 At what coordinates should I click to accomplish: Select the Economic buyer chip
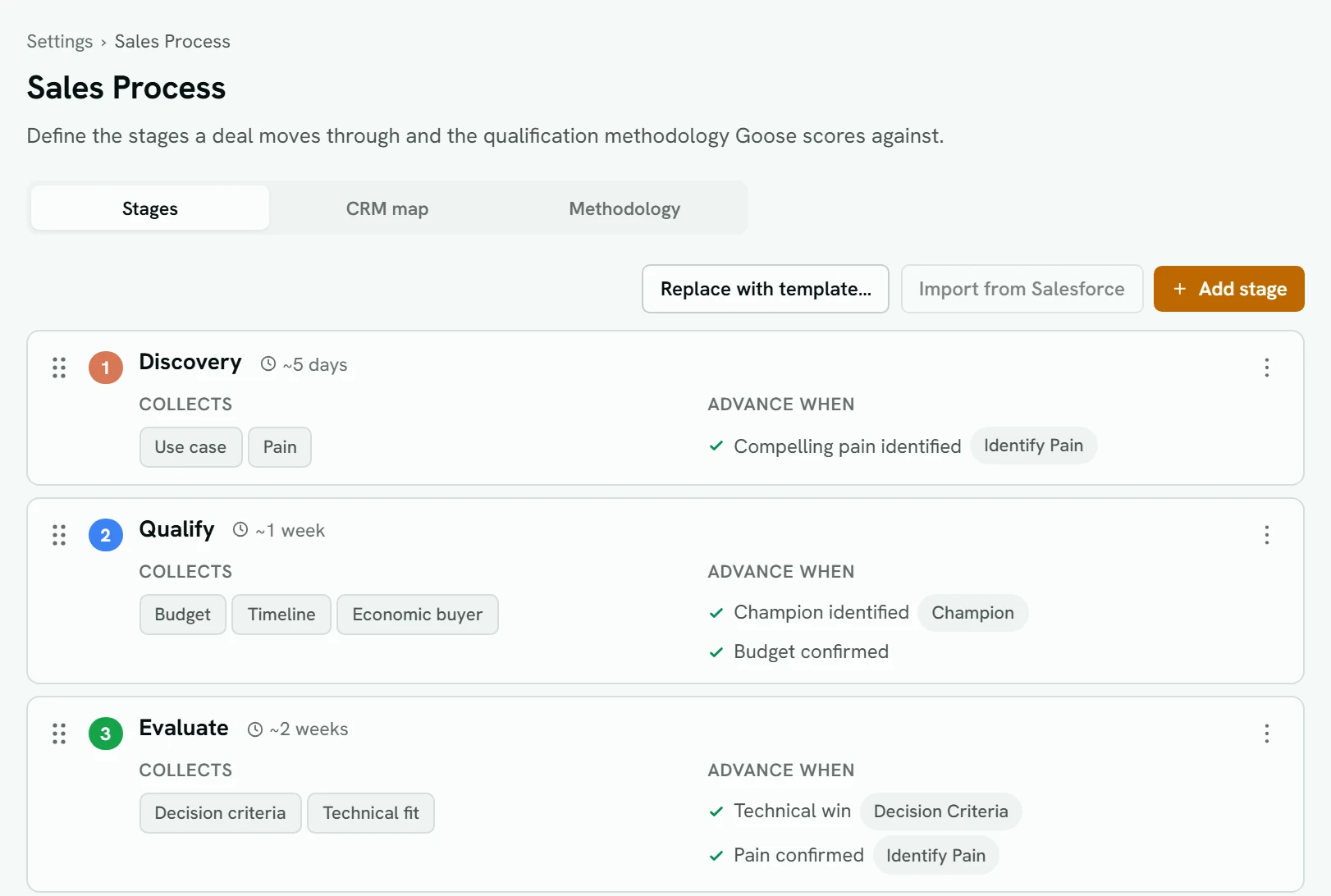tap(418, 615)
